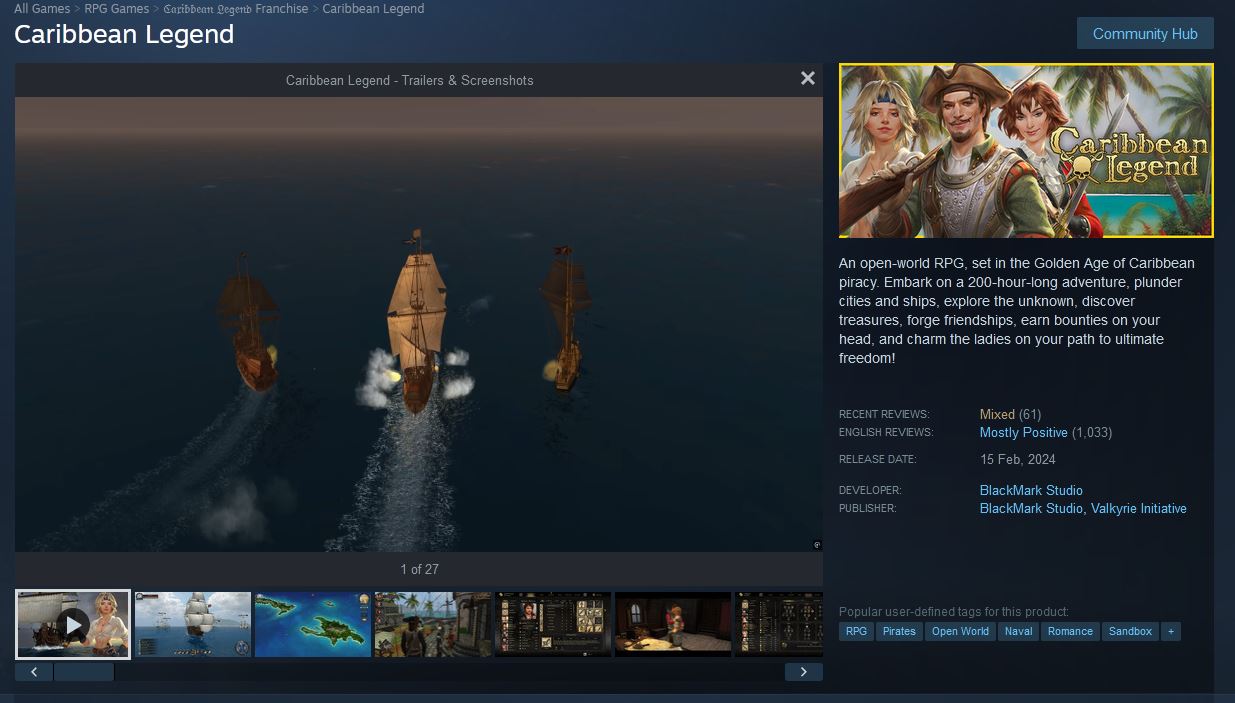The image size is (1235, 703).
Task: Open the character inventory screenshot thumbnail
Action: (553, 625)
